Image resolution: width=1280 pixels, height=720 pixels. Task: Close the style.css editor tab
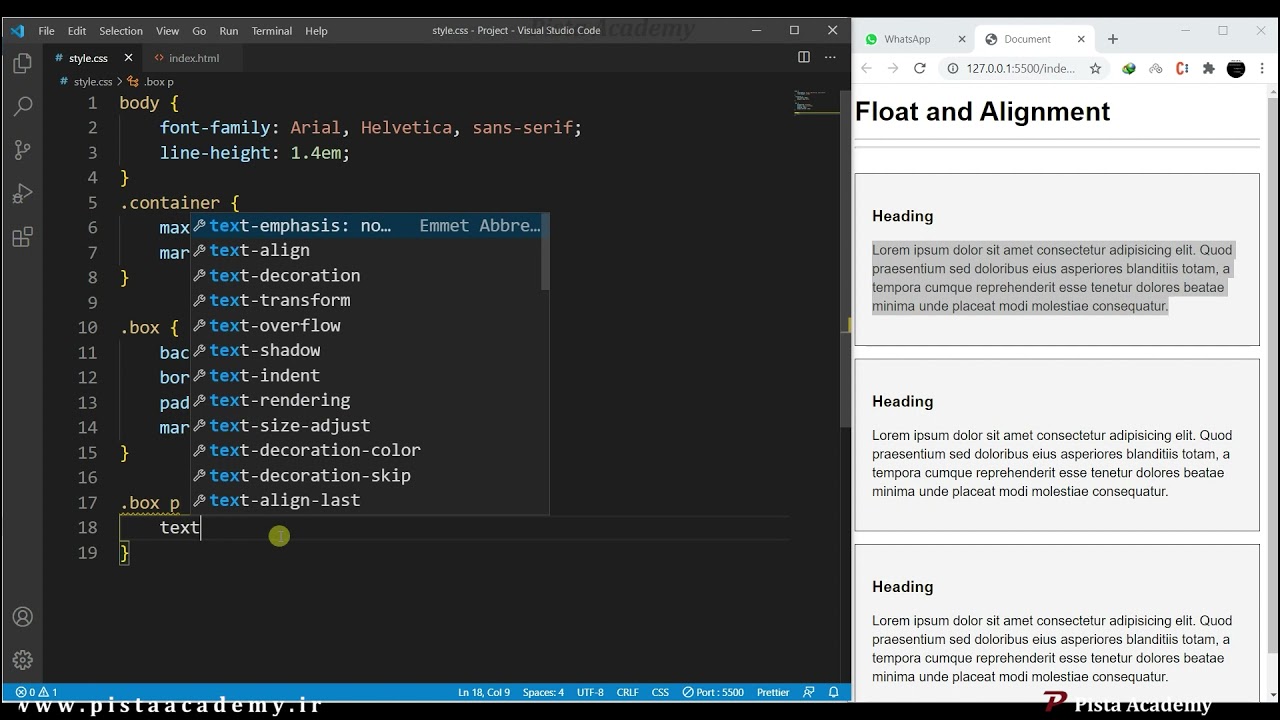tap(128, 58)
